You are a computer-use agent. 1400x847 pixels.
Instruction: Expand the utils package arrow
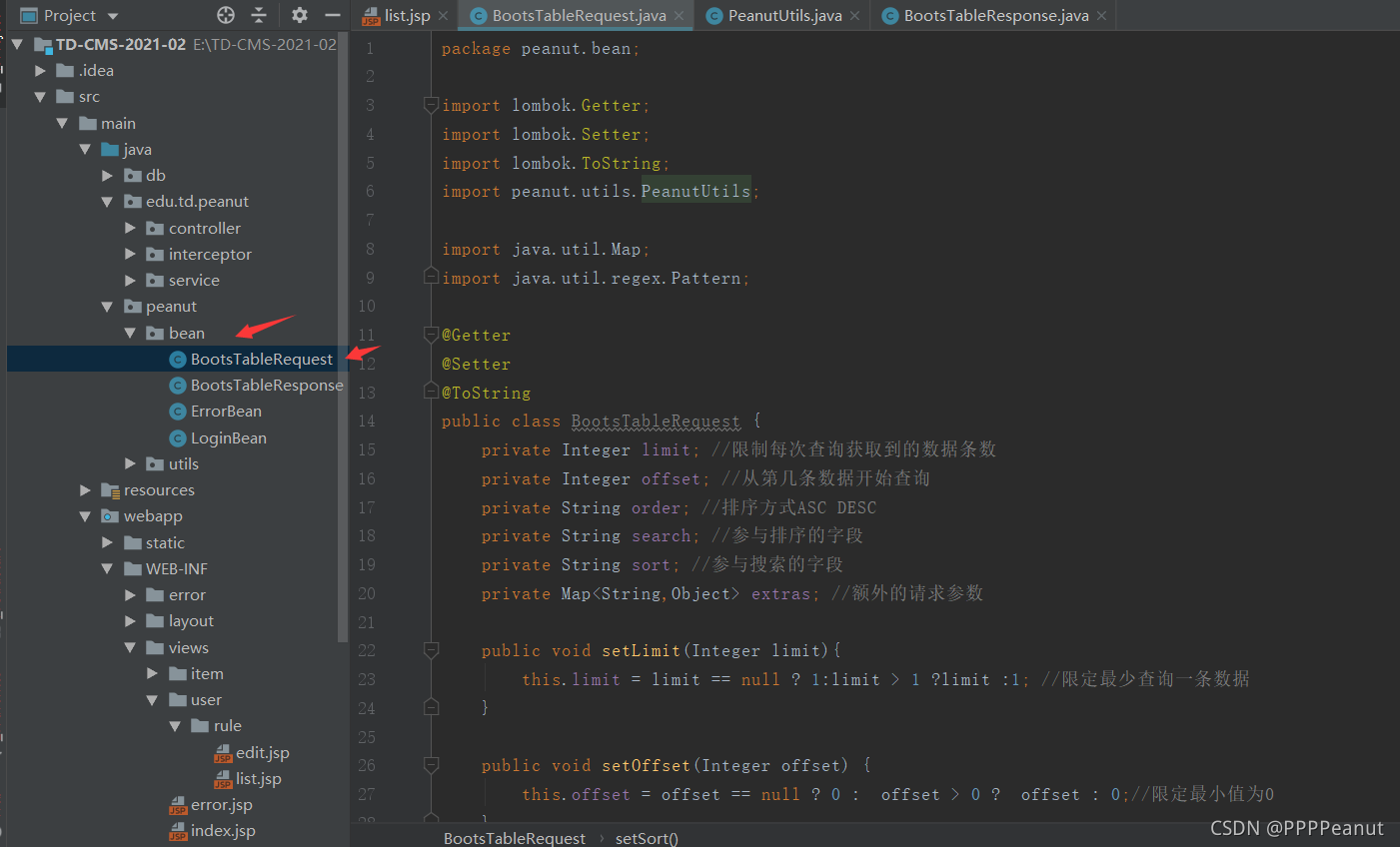(130, 463)
